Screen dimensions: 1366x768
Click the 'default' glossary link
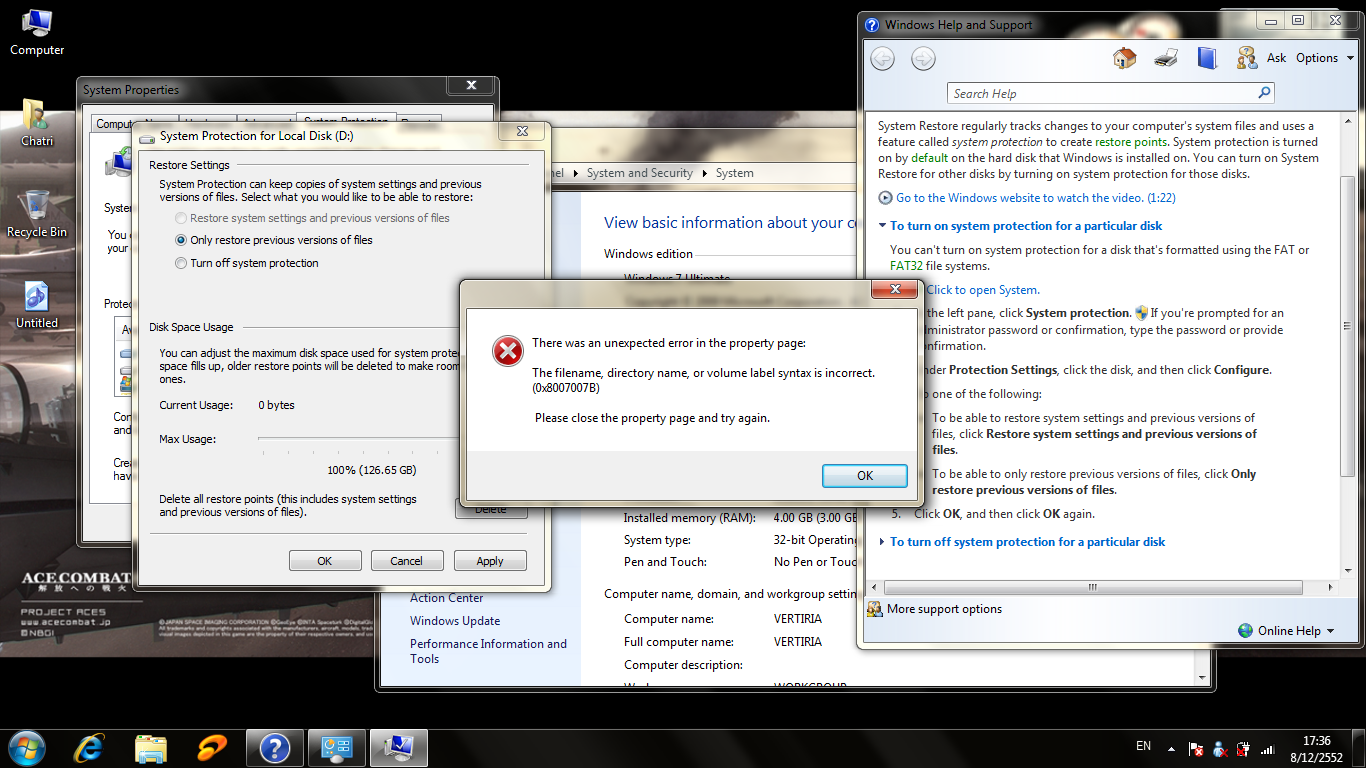(929, 158)
